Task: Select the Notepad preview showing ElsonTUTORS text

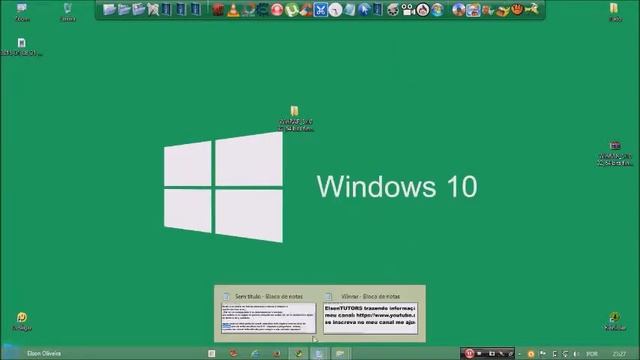Action: (x=370, y=313)
